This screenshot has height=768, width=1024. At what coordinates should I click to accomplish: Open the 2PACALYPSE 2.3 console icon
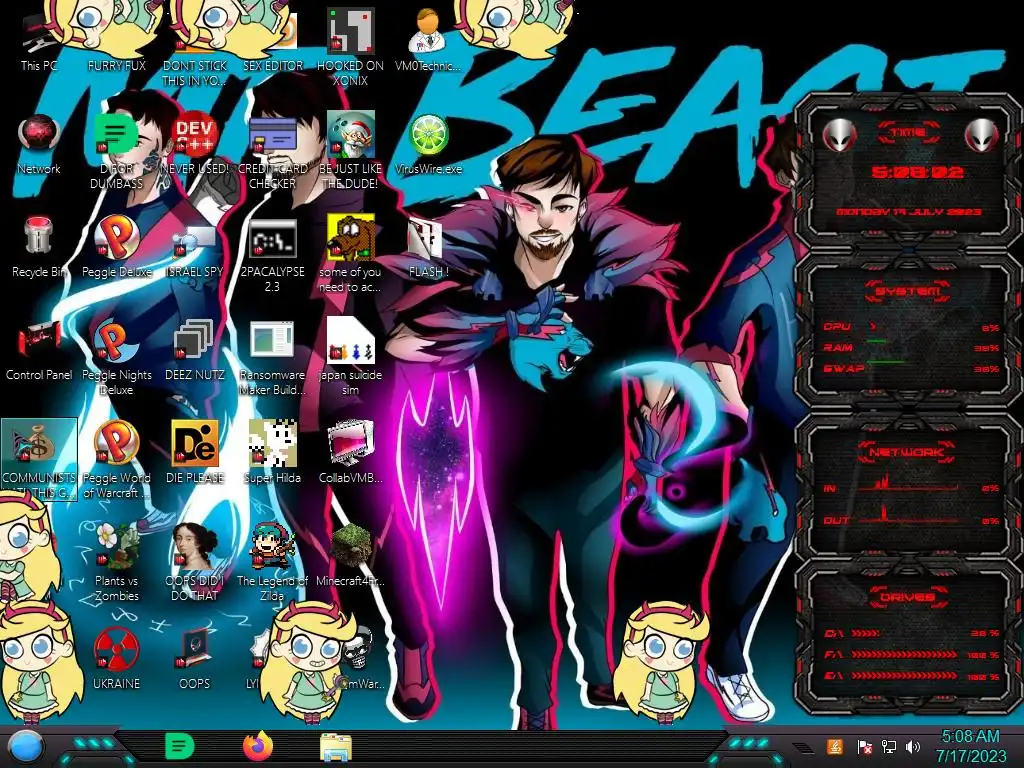pos(272,255)
